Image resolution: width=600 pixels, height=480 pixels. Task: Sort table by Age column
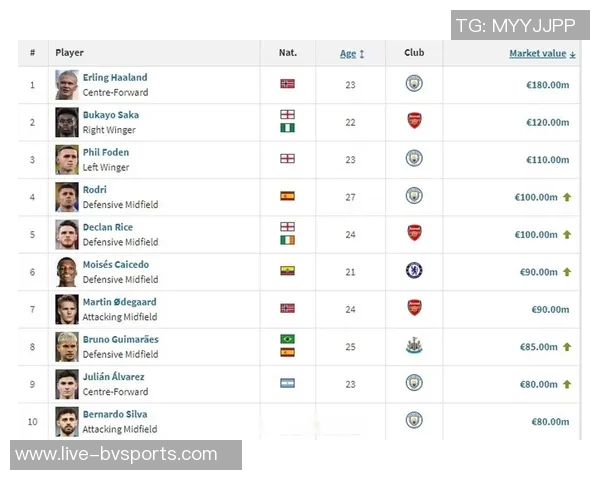(348, 53)
